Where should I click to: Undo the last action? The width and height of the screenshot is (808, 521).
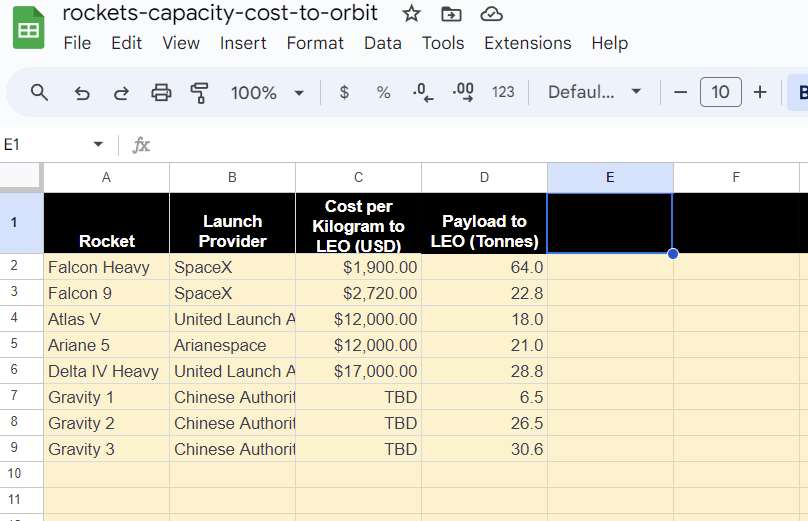82,92
